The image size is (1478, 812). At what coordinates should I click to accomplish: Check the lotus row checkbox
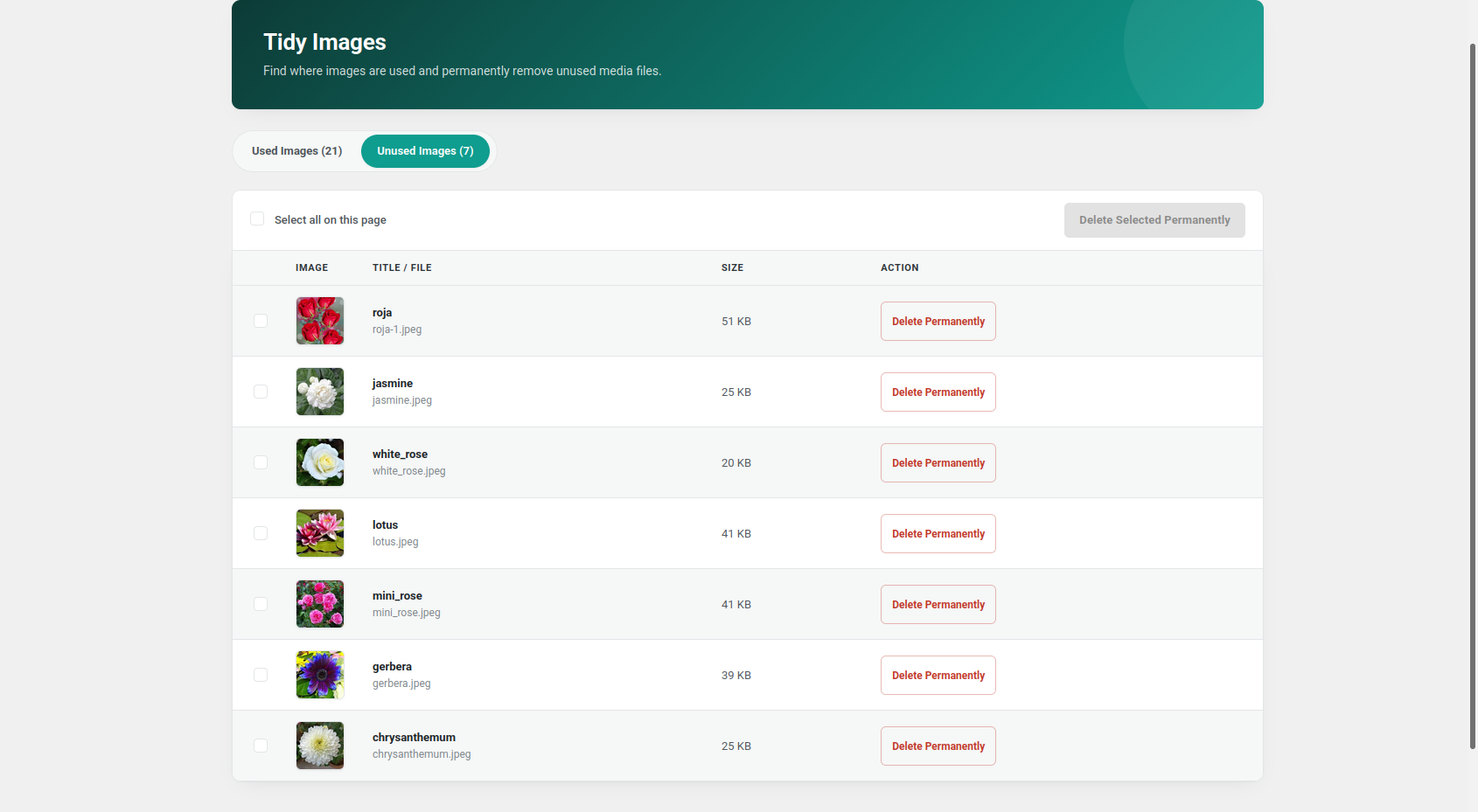click(261, 533)
